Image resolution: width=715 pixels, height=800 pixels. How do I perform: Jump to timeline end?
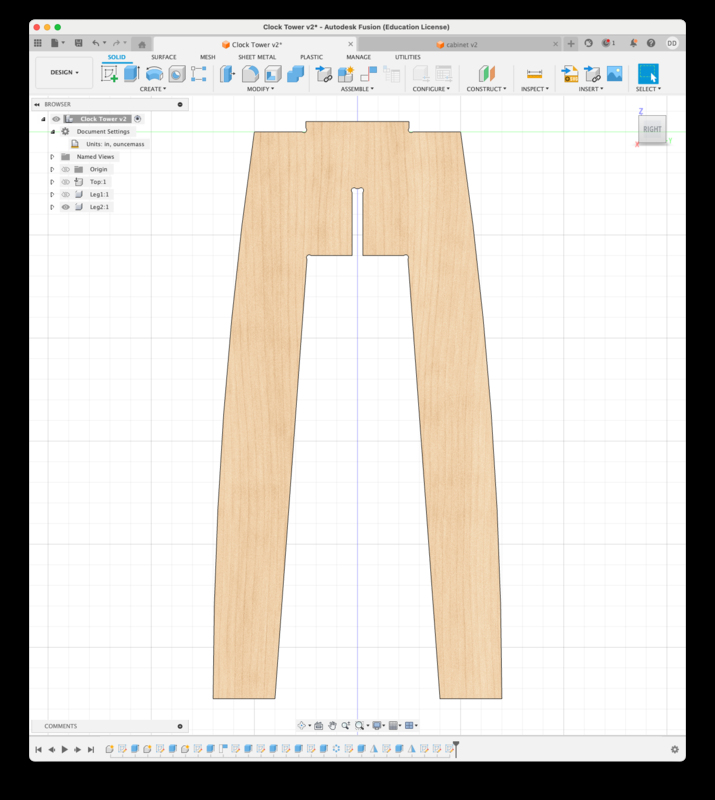click(91, 749)
